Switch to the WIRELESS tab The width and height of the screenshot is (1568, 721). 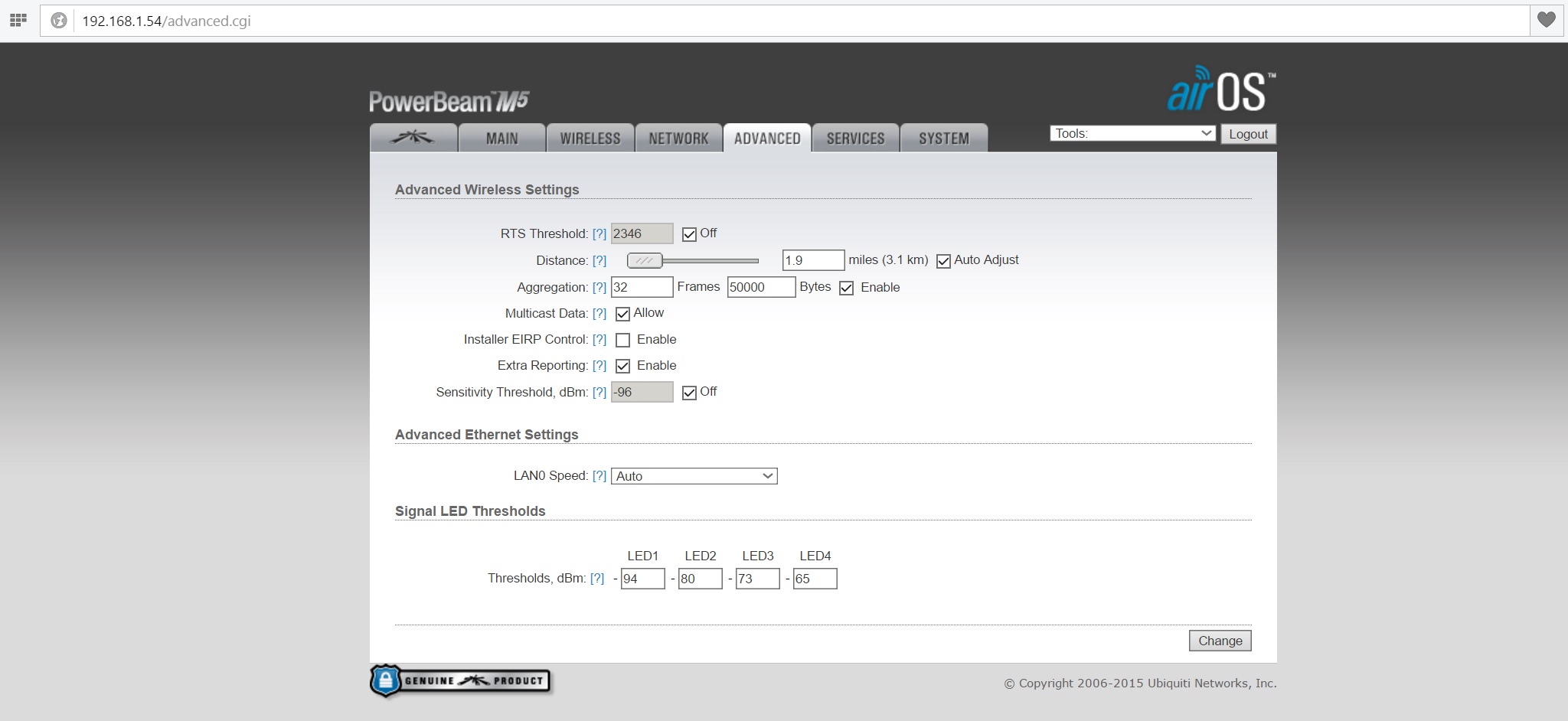pyautogui.click(x=590, y=138)
